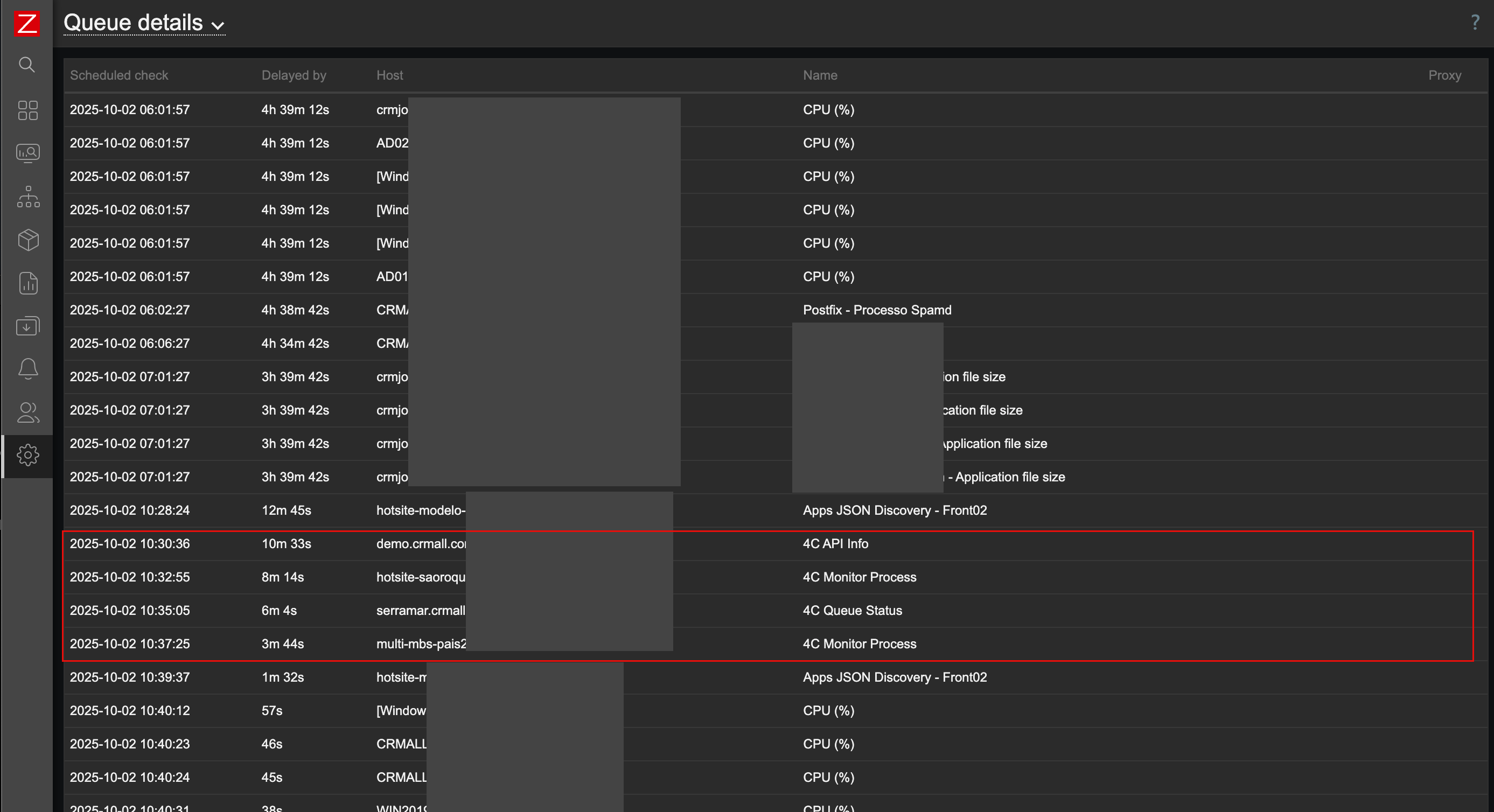Open the Monitoring sidebar icon

pos(27,153)
